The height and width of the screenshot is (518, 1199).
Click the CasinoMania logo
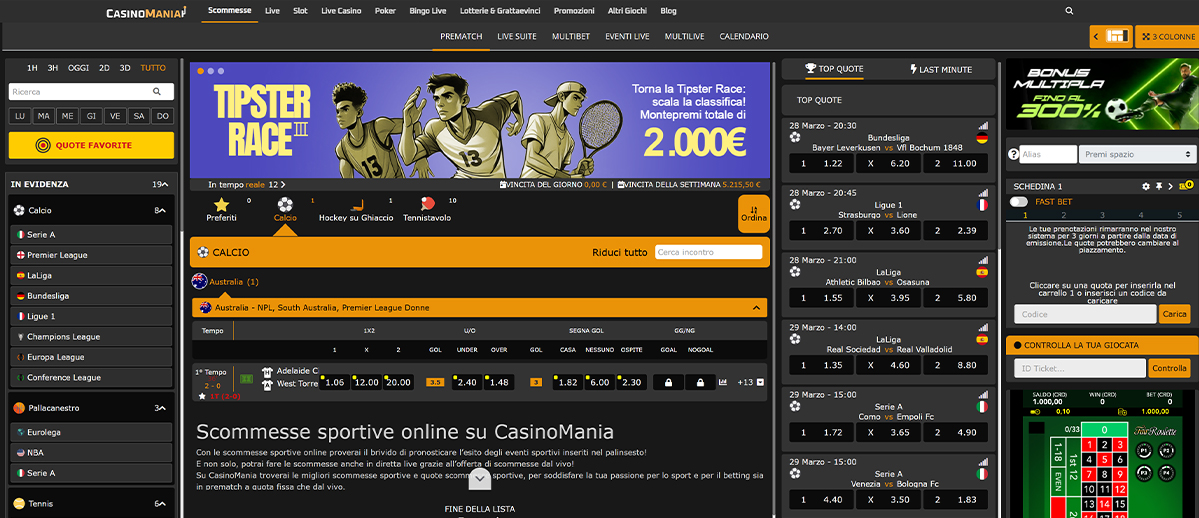[x=146, y=12]
